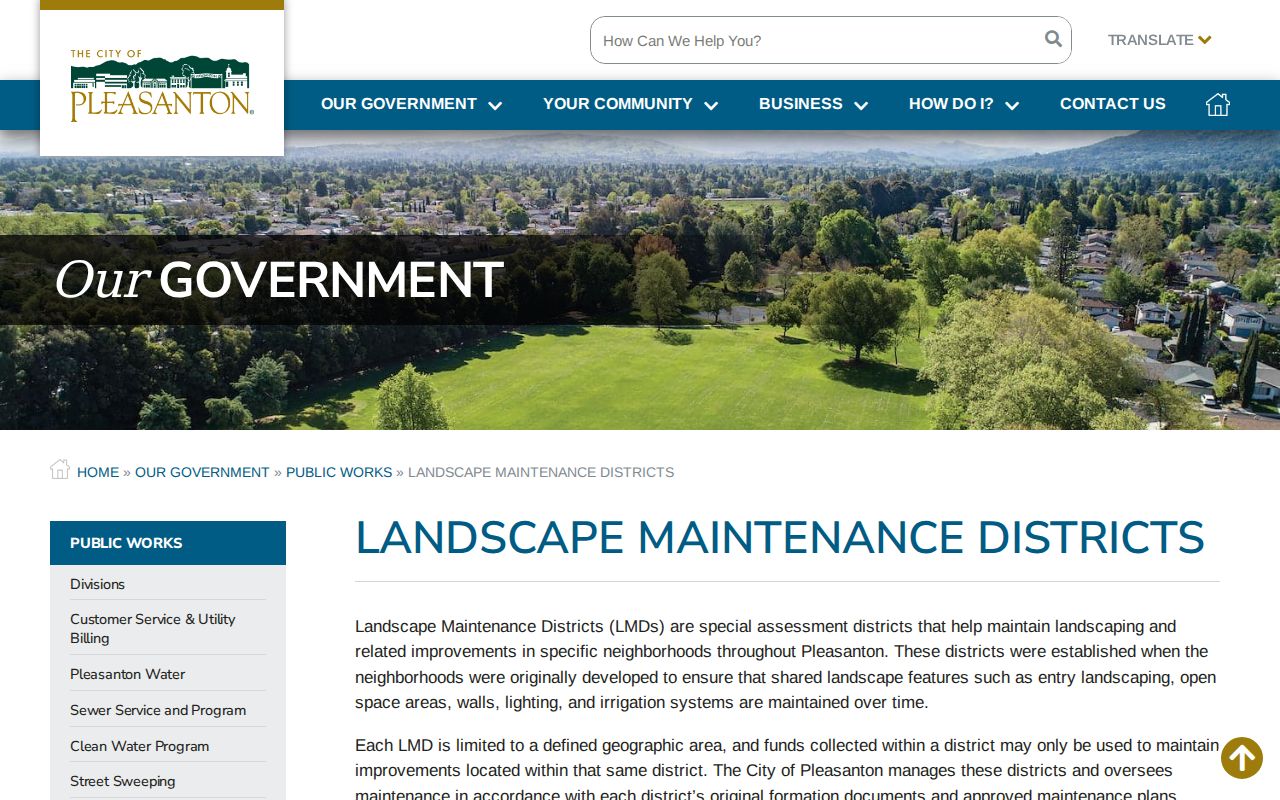This screenshot has width=1280, height=800.
Task: Go to Contact Us page
Action: [1113, 104]
